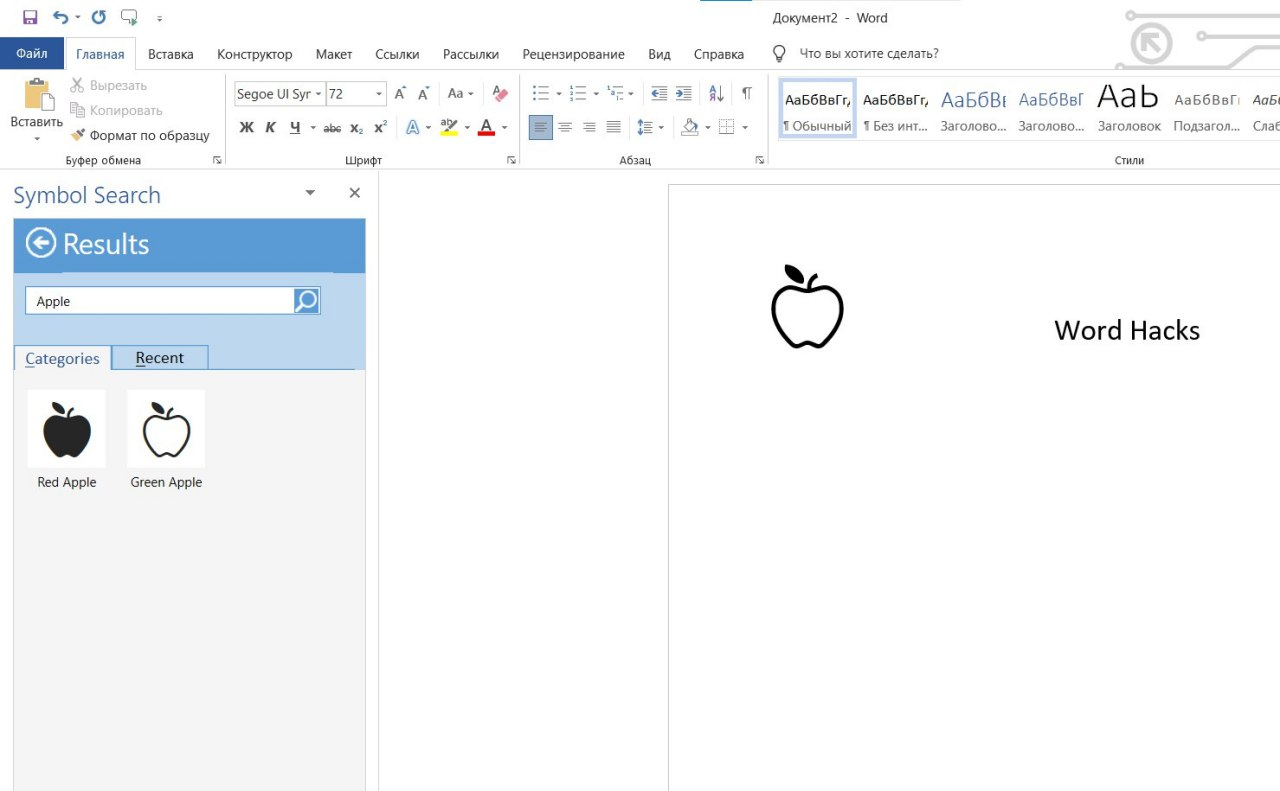The width and height of the screenshot is (1280, 791).
Task: Open the font size 72 dropdown
Action: tap(379, 94)
